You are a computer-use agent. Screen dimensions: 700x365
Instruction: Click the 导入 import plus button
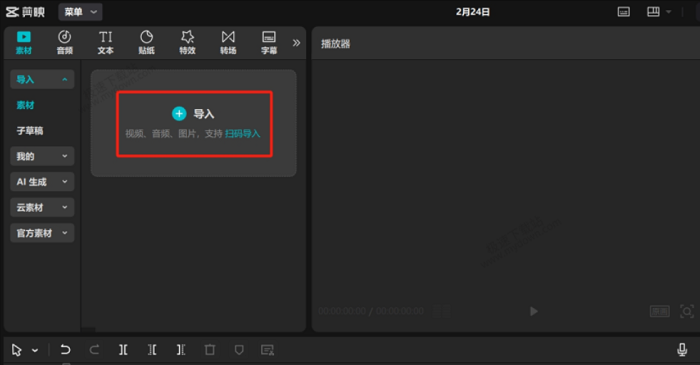[x=179, y=114]
